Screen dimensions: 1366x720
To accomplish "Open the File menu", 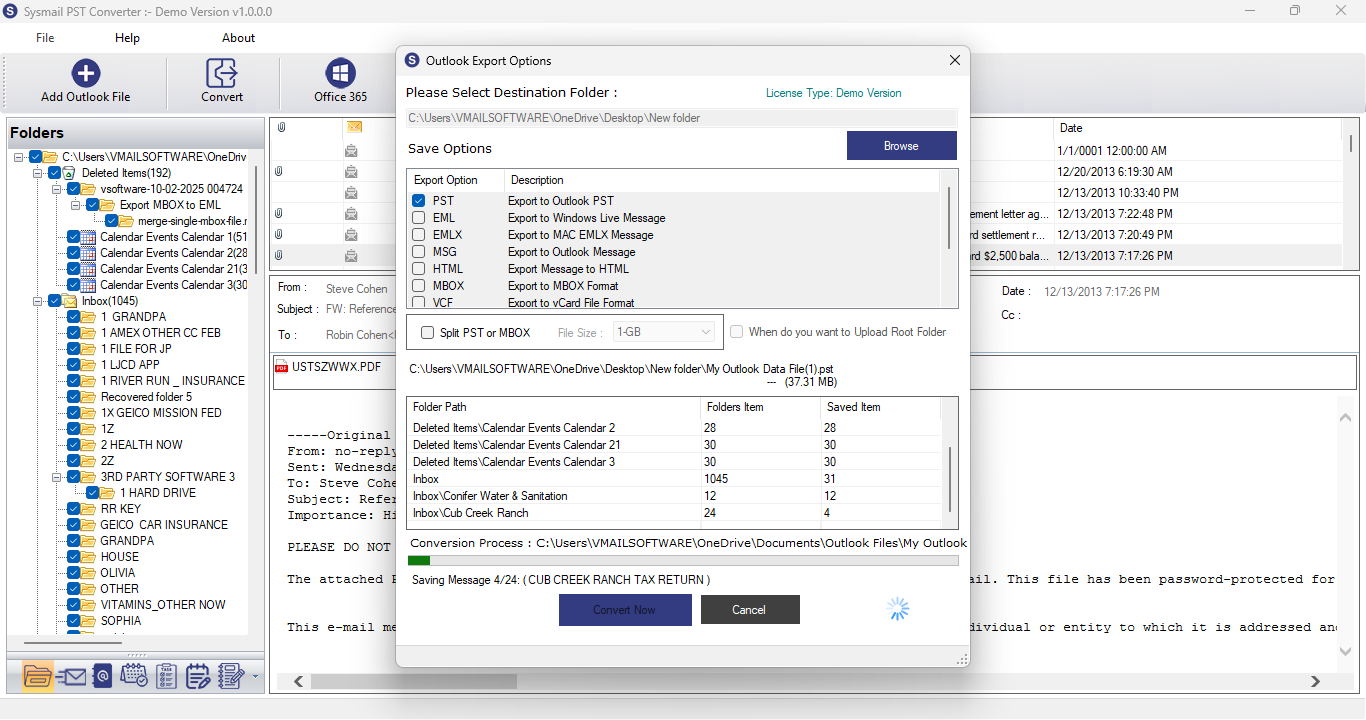I will 45,38.
